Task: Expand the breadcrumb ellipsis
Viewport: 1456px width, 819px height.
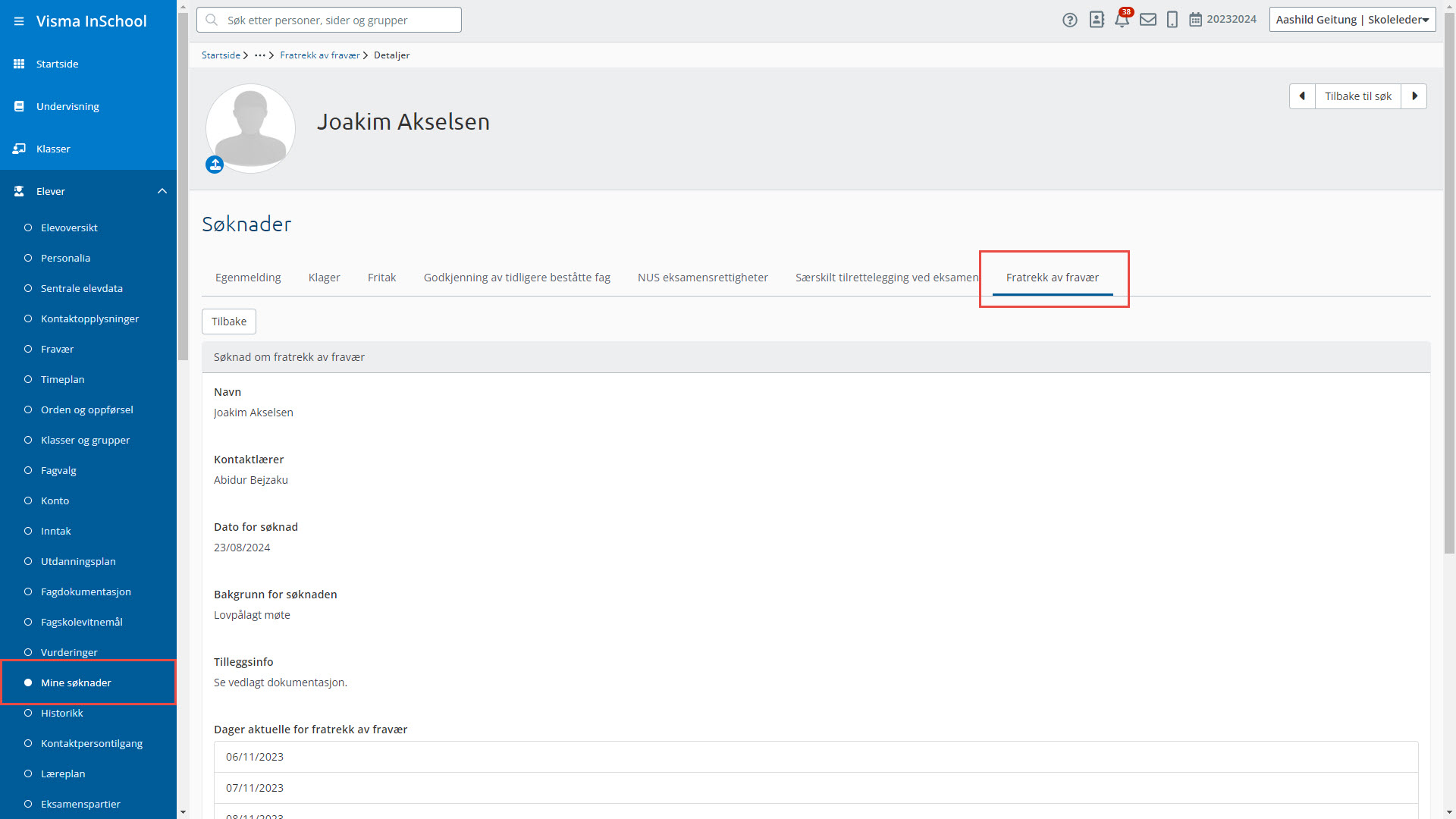Action: tap(260, 55)
